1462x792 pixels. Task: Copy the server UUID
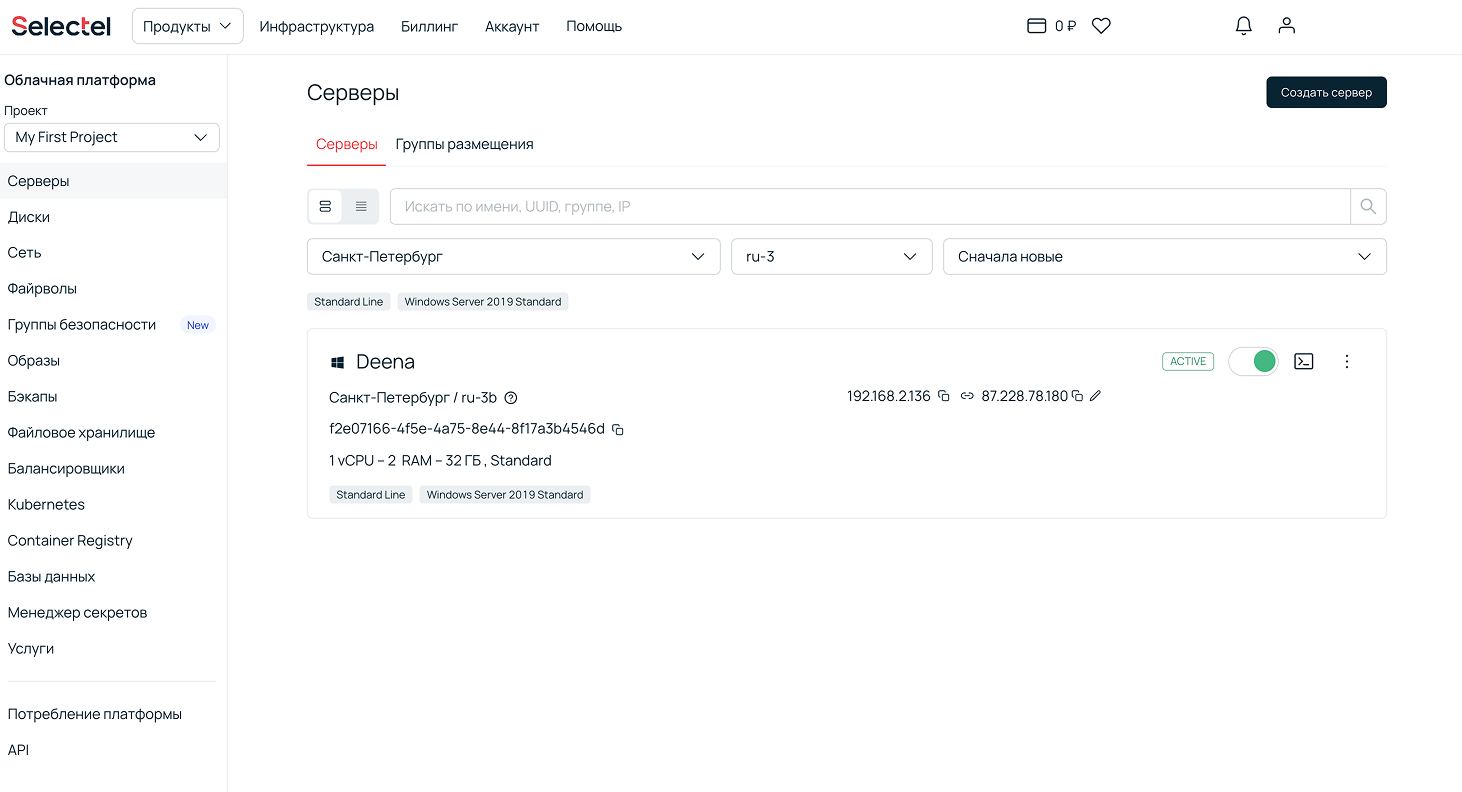click(618, 430)
